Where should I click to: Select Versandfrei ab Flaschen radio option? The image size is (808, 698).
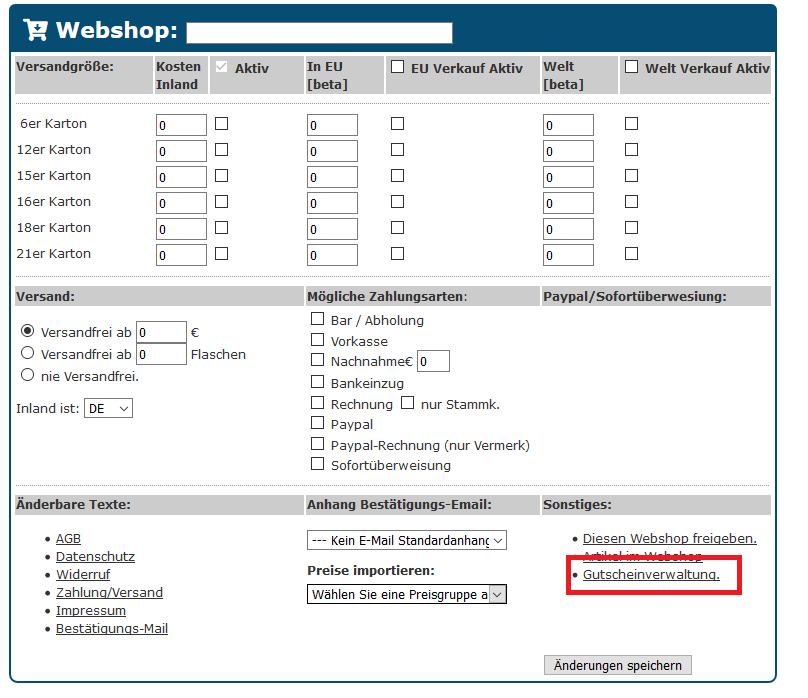28,353
